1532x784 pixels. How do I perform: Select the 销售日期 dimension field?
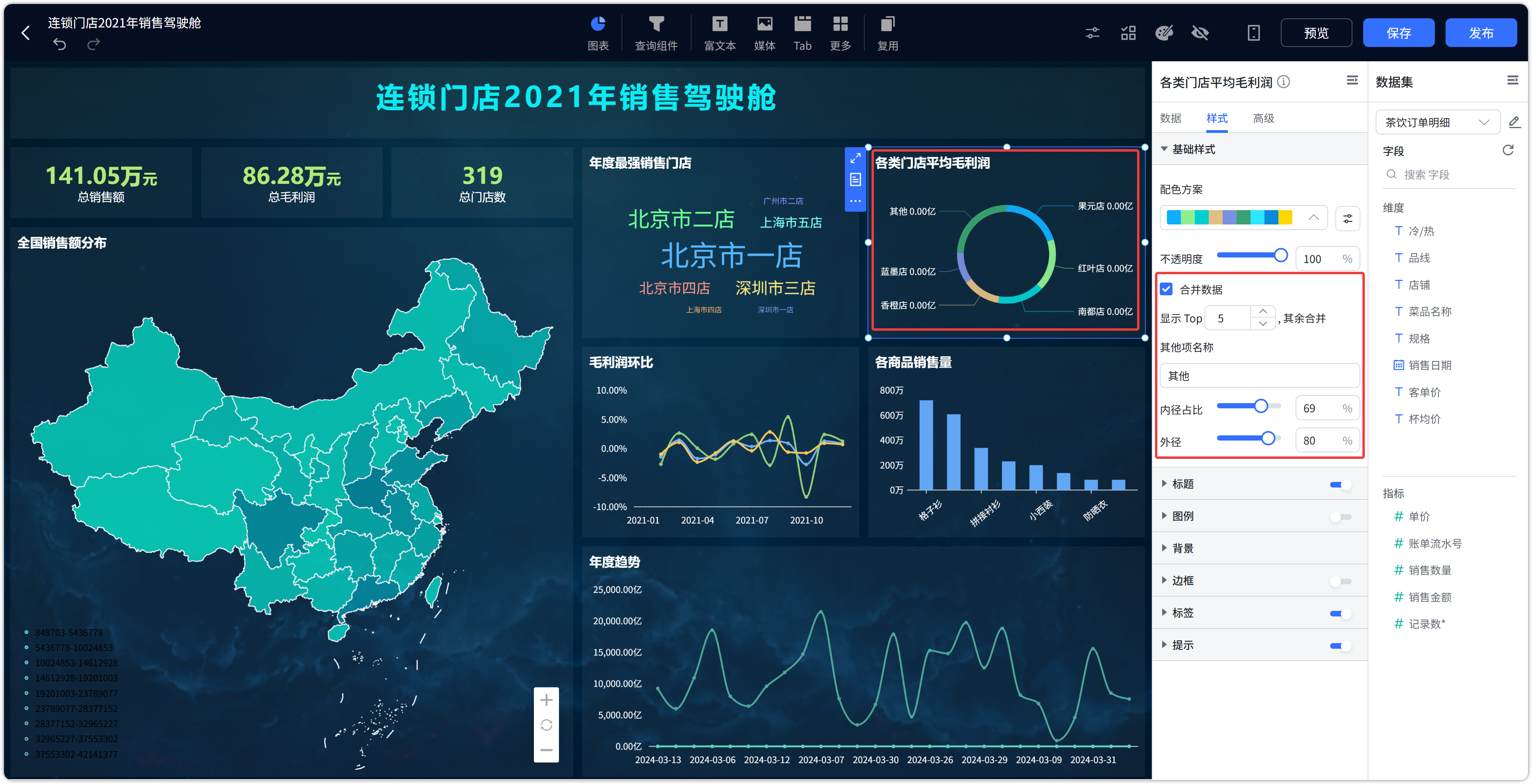pos(1423,365)
